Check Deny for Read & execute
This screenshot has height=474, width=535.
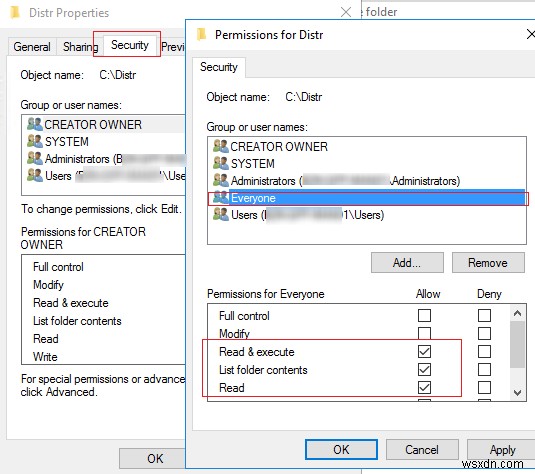coord(484,351)
